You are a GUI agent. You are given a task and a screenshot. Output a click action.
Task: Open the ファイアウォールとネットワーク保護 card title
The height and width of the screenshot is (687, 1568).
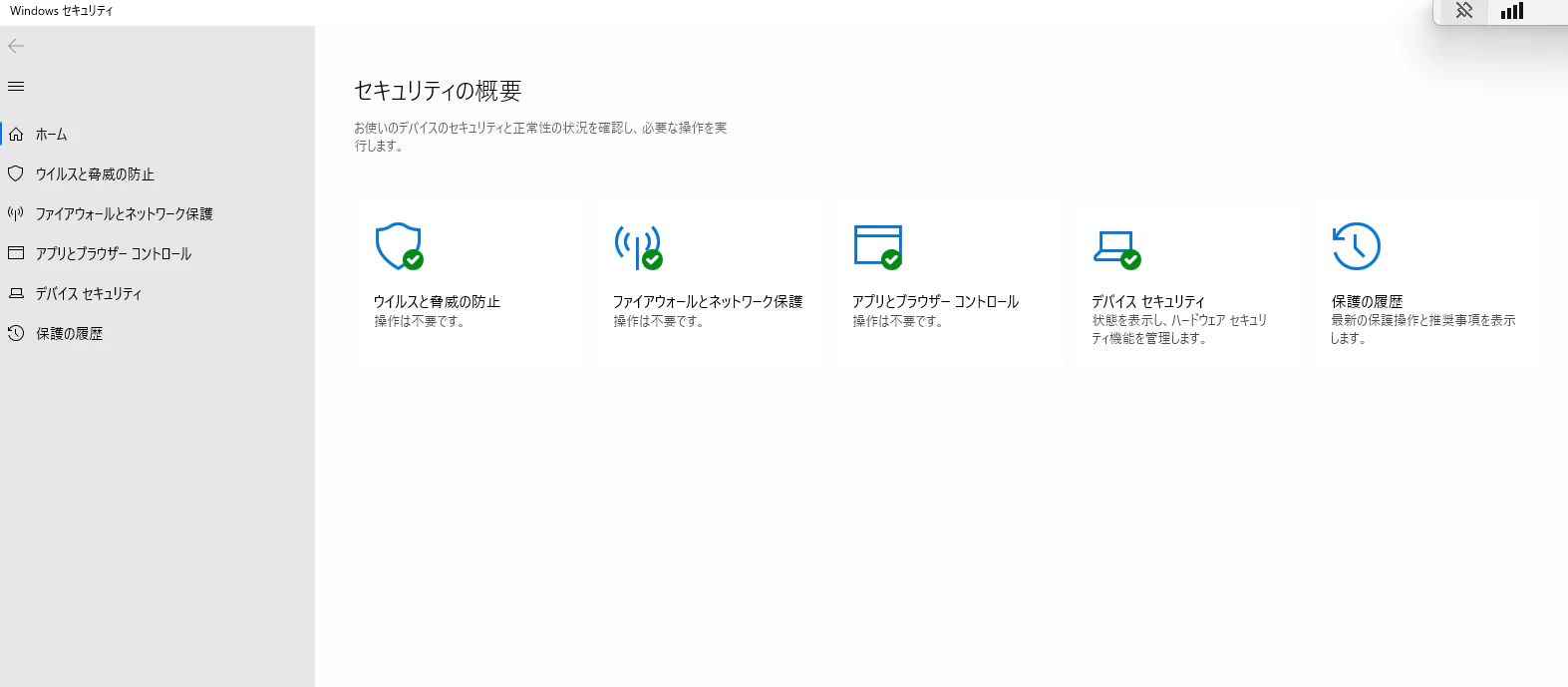(x=708, y=301)
